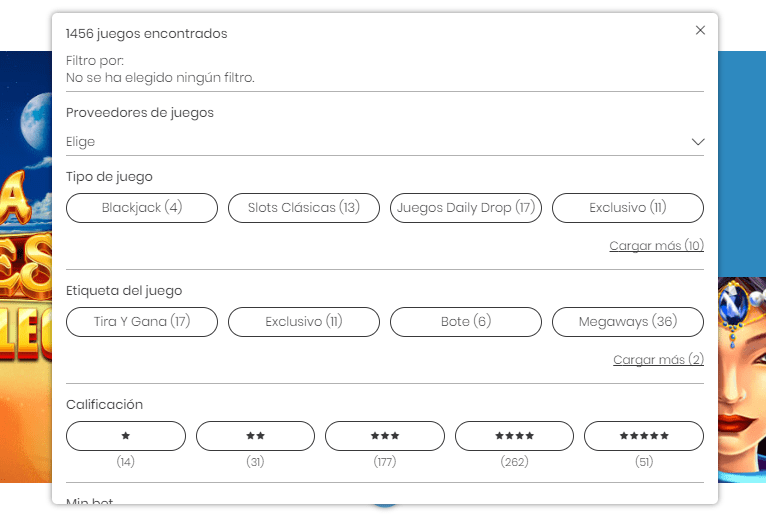Close the game filter dialog
766x520 pixels.
pyautogui.click(x=700, y=30)
